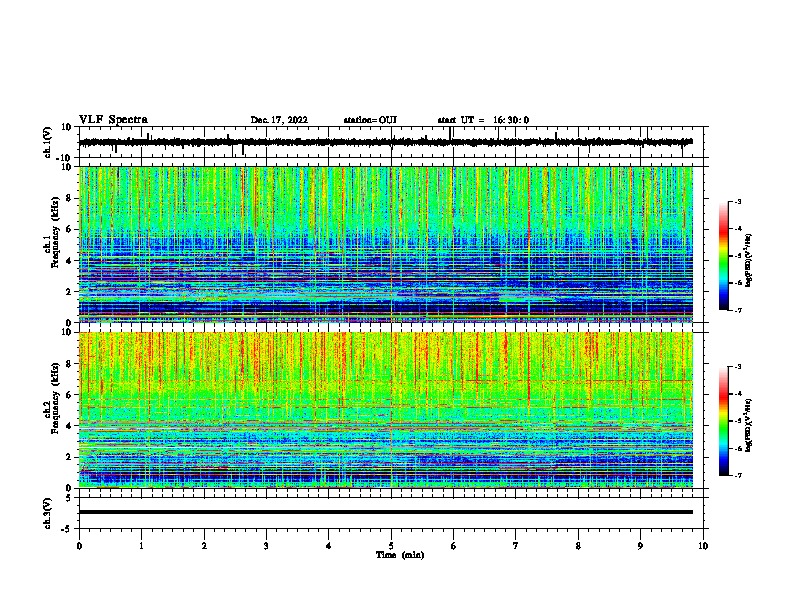Click the ch.2 spectrogram color bar
The height and width of the screenshot is (612, 792).
[x=723, y=421]
